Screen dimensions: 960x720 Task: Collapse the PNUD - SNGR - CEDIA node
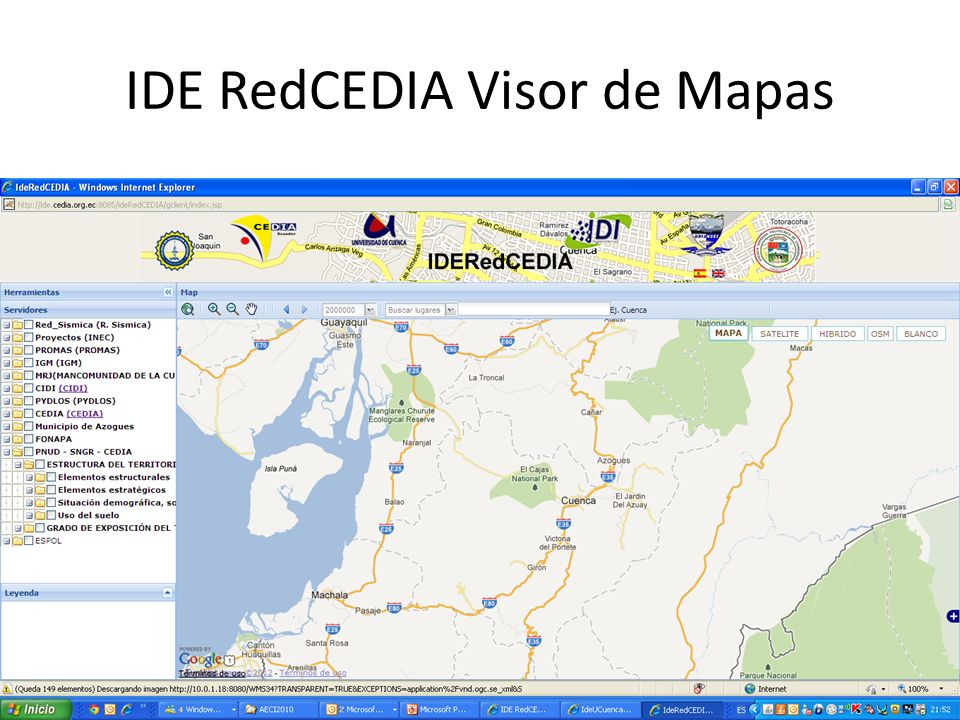click(7, 452)
